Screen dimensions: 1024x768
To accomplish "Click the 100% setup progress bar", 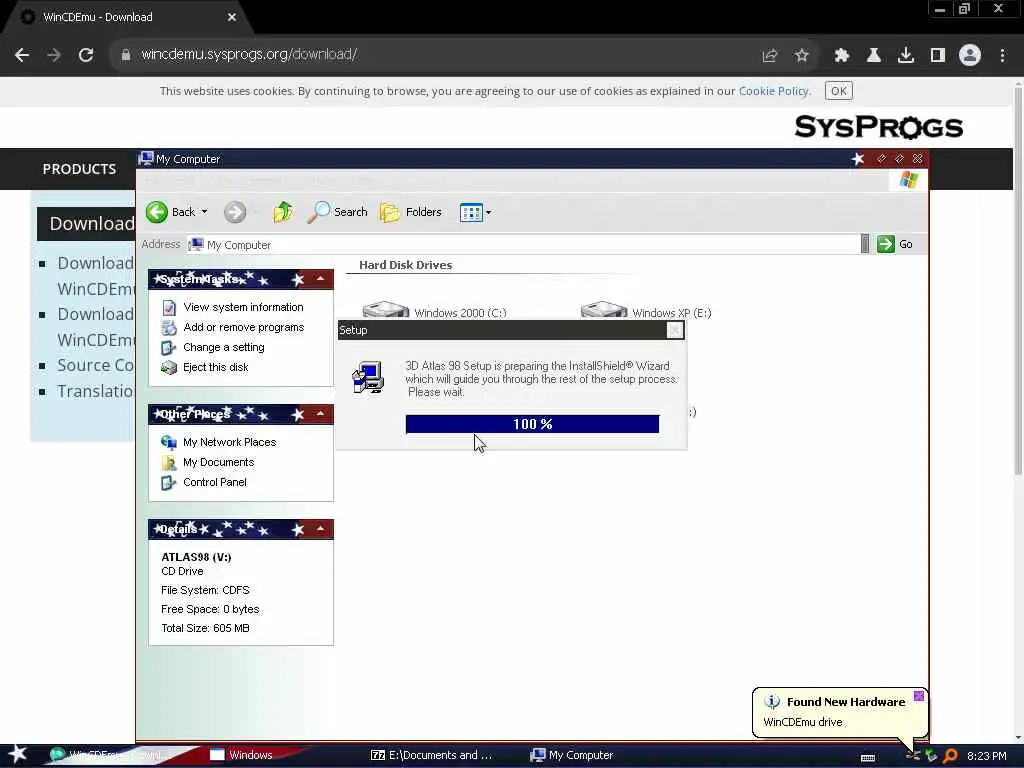I will [x=532, y=424].
